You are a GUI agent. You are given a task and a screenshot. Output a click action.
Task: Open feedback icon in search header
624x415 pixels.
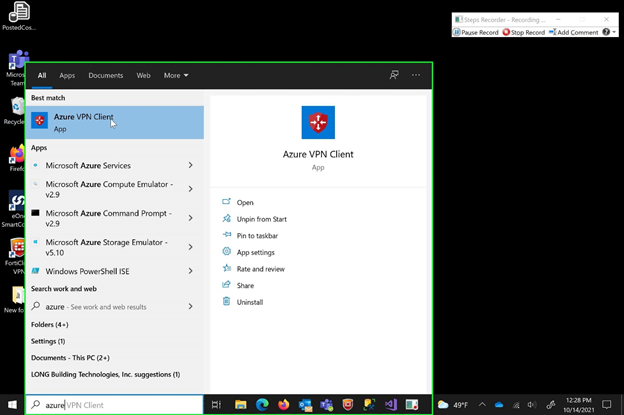pos(394,75)
